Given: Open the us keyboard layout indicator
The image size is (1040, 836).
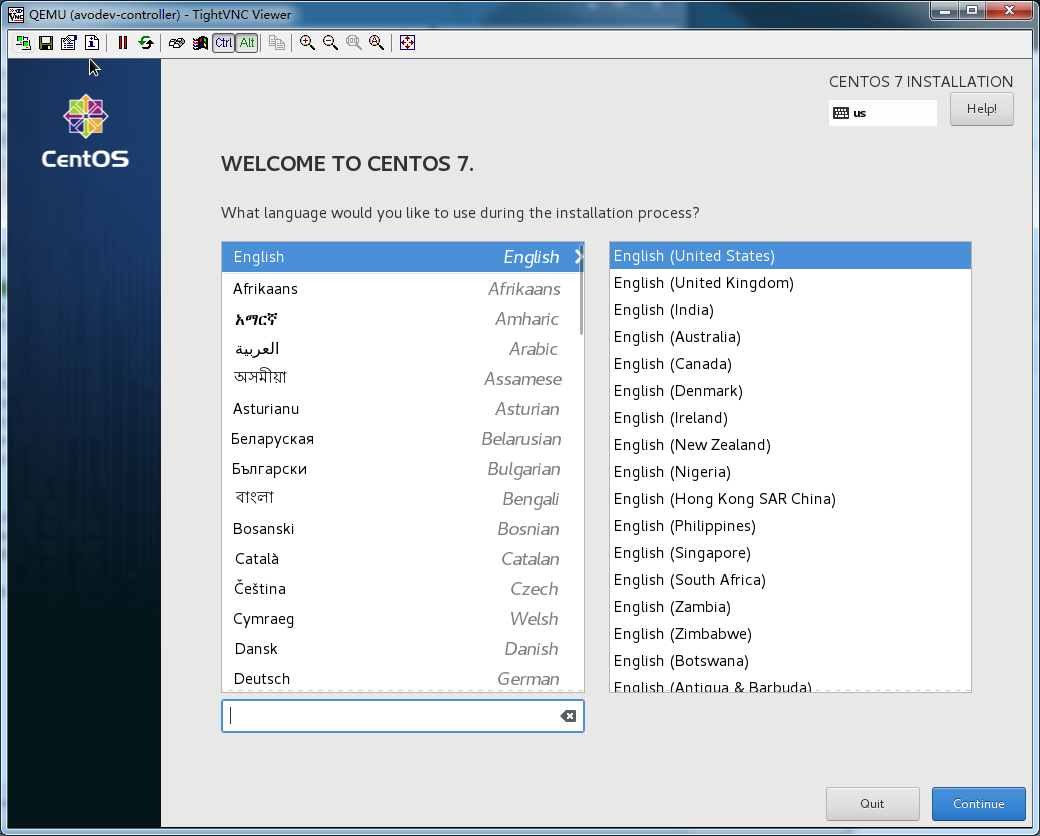Looking at the screenshot, I should 883,113.
